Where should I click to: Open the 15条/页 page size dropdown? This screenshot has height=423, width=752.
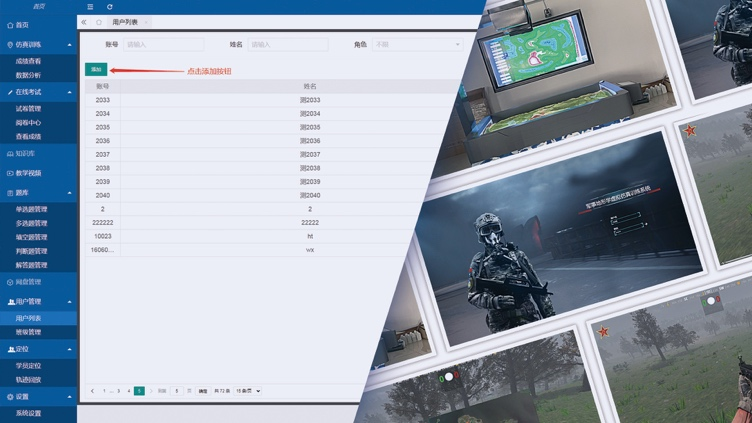point(247,391)
